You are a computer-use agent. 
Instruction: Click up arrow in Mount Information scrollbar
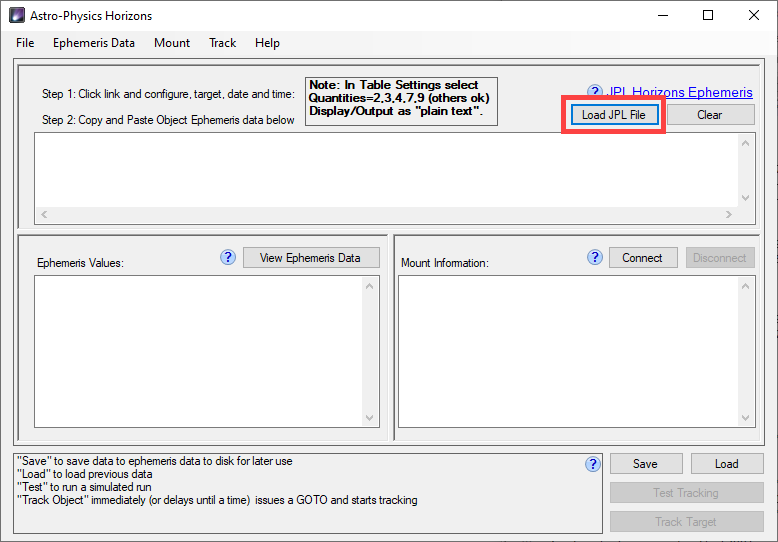[745, 286]
